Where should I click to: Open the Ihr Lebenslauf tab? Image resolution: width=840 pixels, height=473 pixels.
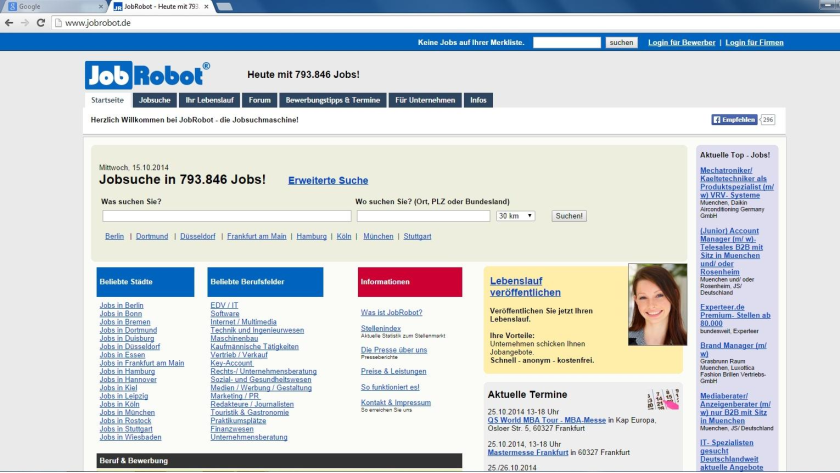point(209,100)
